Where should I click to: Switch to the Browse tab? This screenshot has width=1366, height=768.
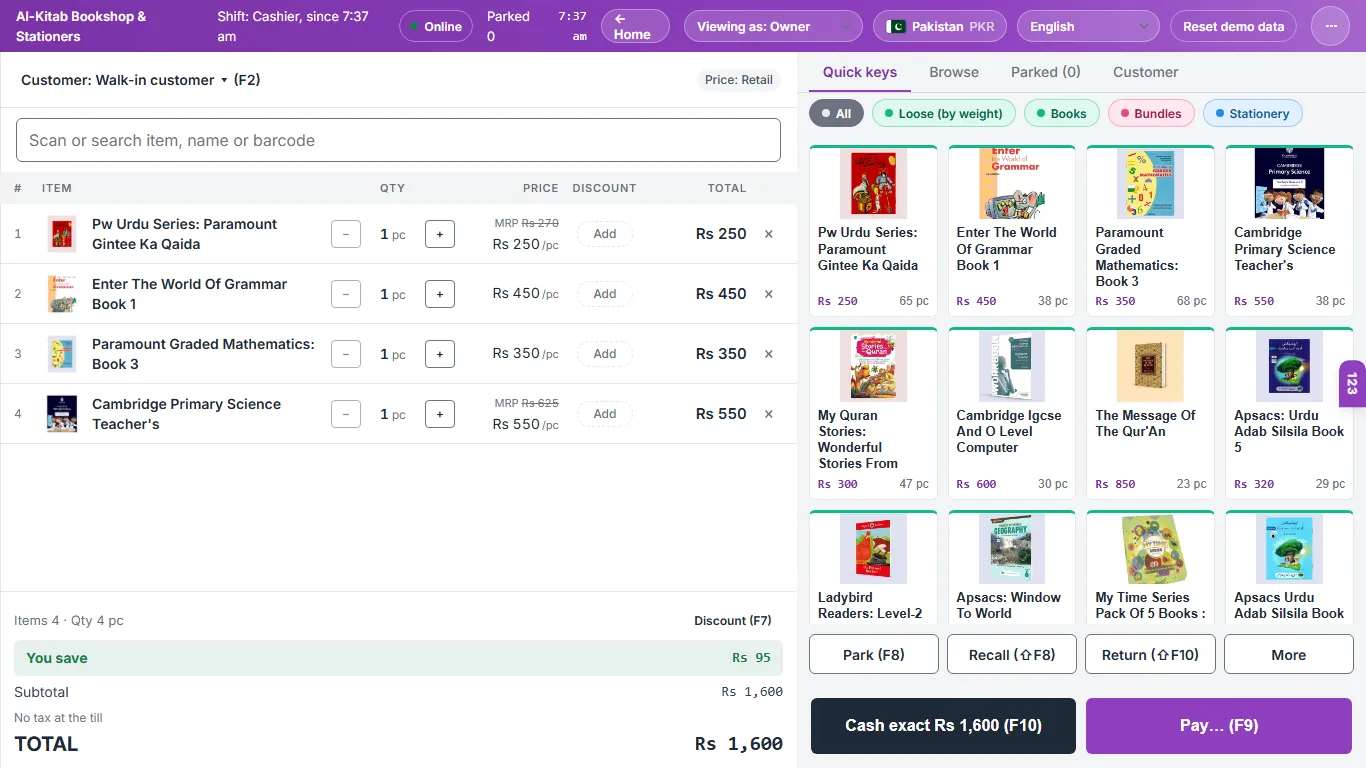pos(954,72)
